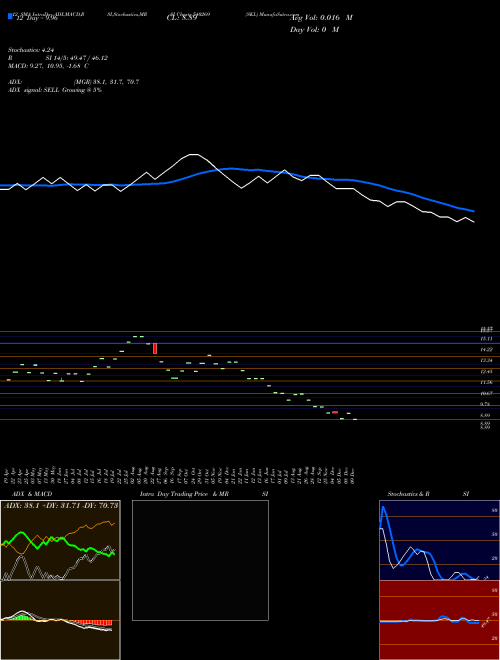Click the '12 Day = 9.96' label
The image size is (500, 660).
coord(36,18)
